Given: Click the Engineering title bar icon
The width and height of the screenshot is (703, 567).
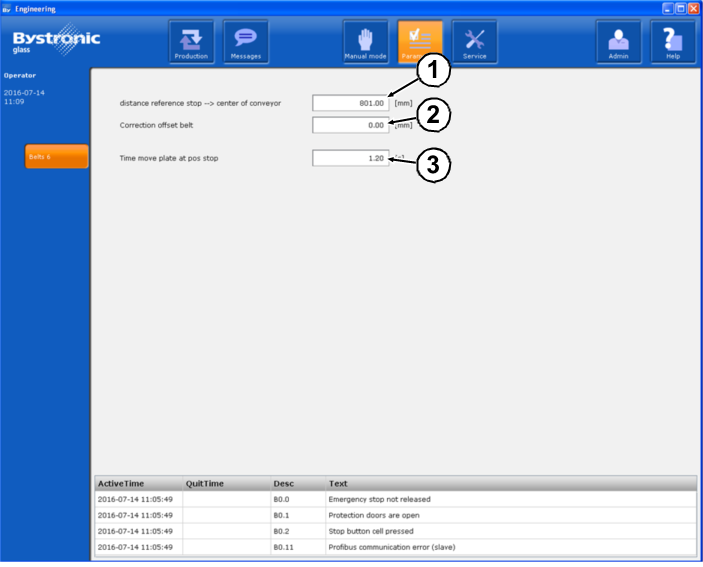Looking at the screenshot, I should [6, 9].
